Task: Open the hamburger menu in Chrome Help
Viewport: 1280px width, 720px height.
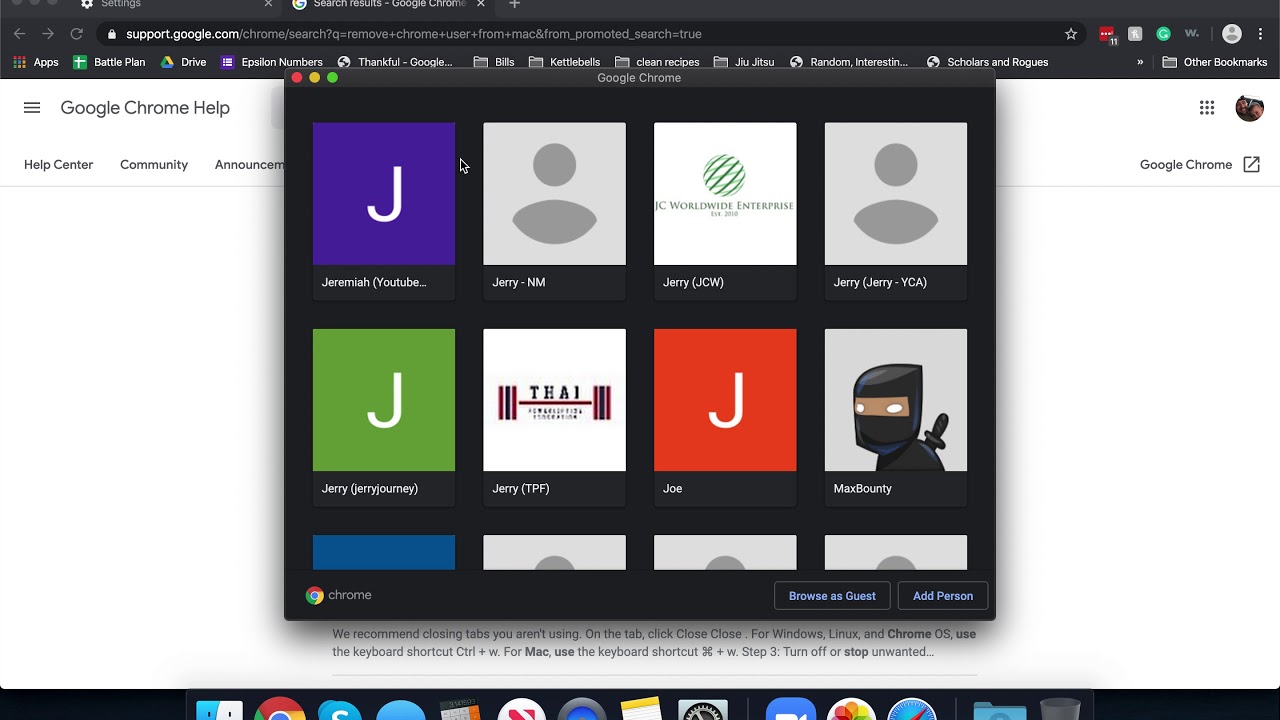Action: (32, 108)
